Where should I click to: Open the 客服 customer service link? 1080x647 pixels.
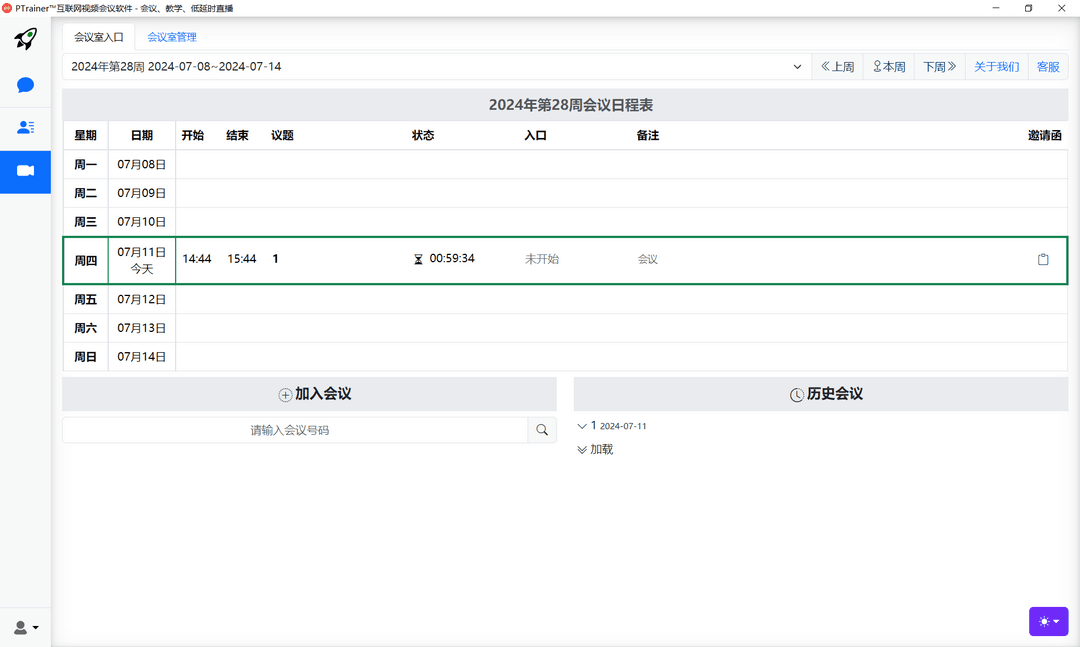(x=1048, y=67)
